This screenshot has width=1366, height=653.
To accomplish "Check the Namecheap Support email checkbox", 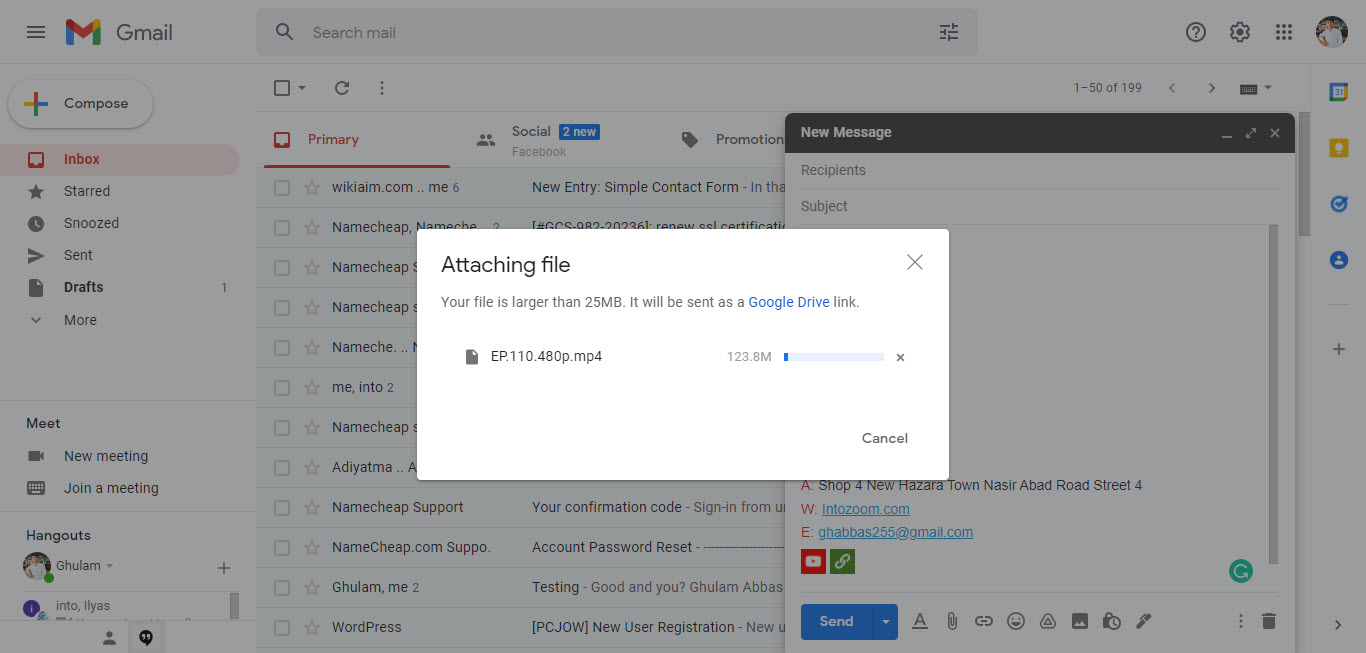I will point(282,507).
